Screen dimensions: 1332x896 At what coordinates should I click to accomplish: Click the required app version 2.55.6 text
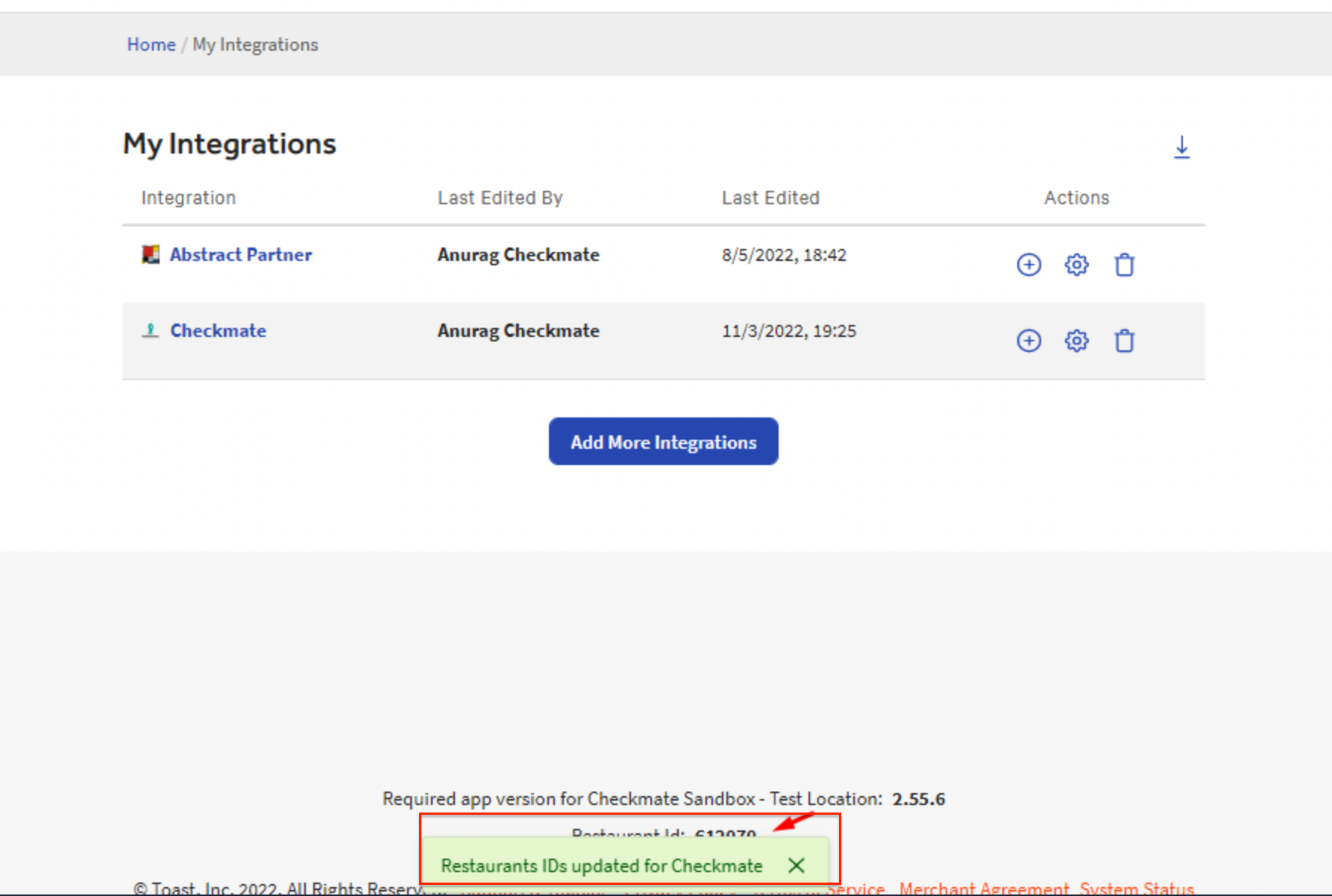click(919, 799)
